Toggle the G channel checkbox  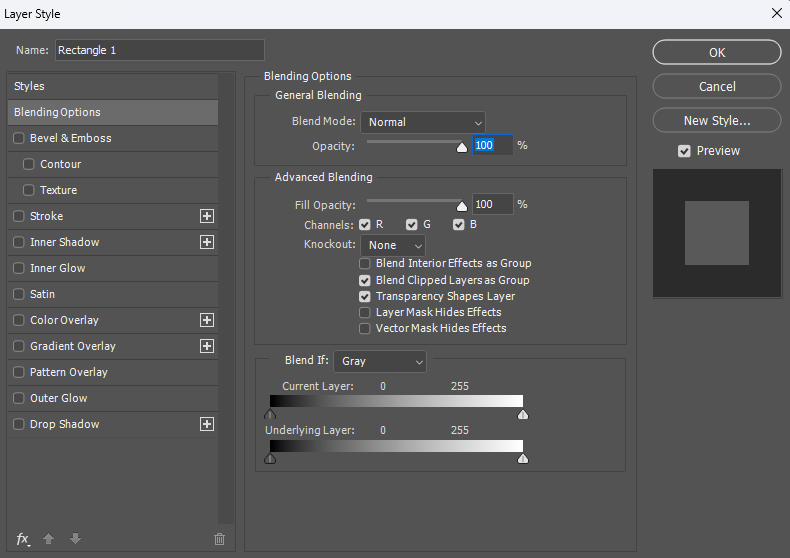(412, 225)
